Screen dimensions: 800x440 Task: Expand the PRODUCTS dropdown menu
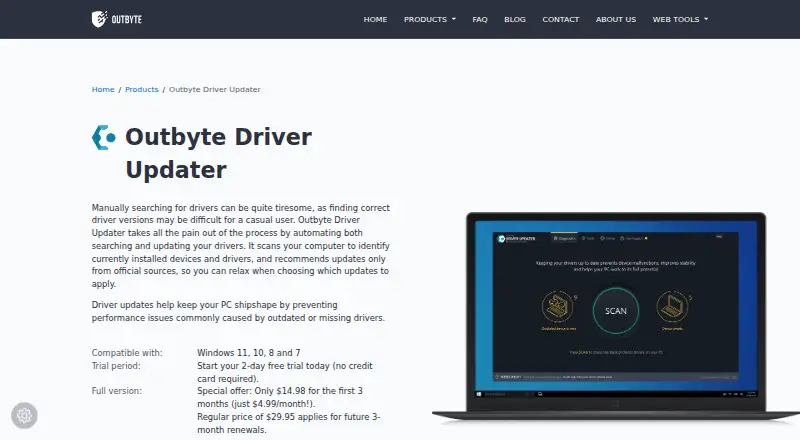[430, 19]
